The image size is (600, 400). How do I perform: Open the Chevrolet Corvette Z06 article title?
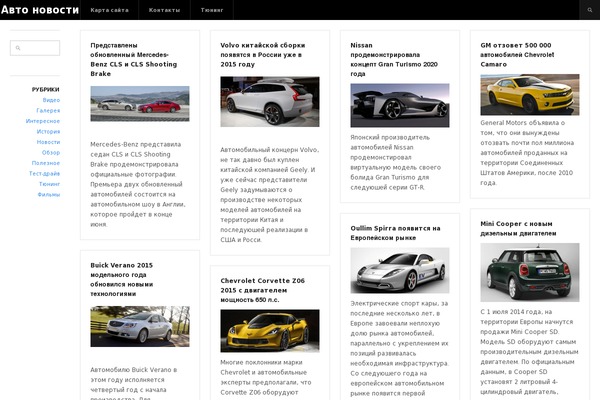pyautogui.click(x=262, y=290)
